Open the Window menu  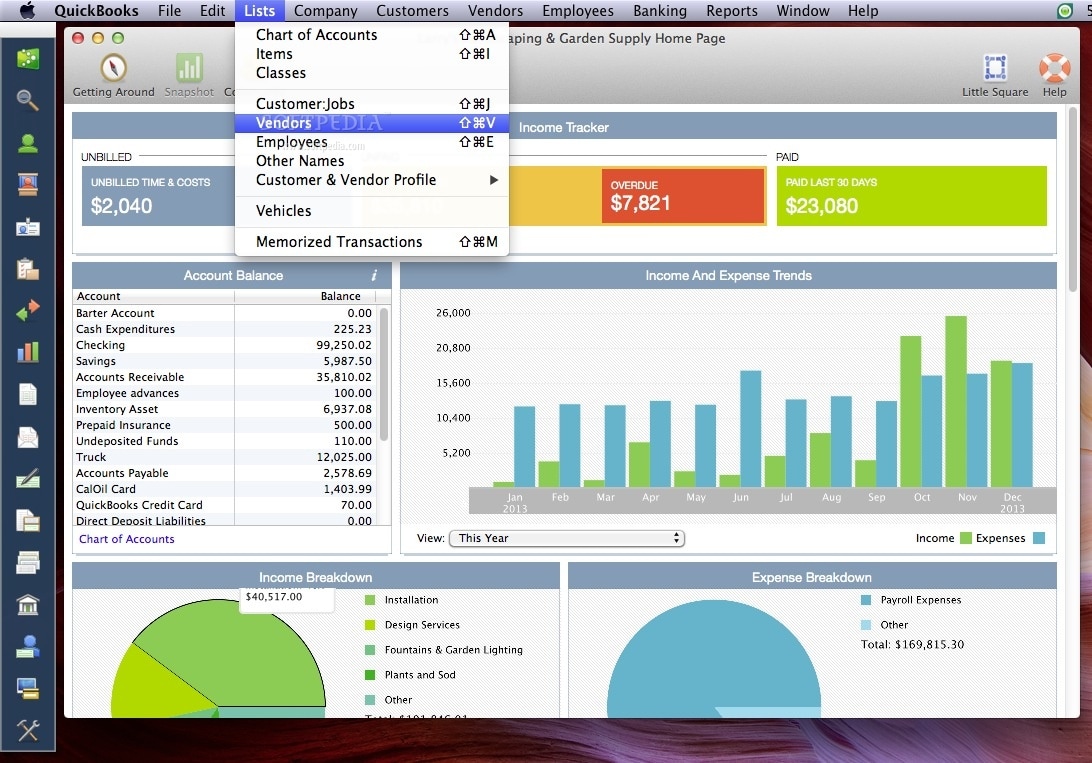[x=802, y=10]
